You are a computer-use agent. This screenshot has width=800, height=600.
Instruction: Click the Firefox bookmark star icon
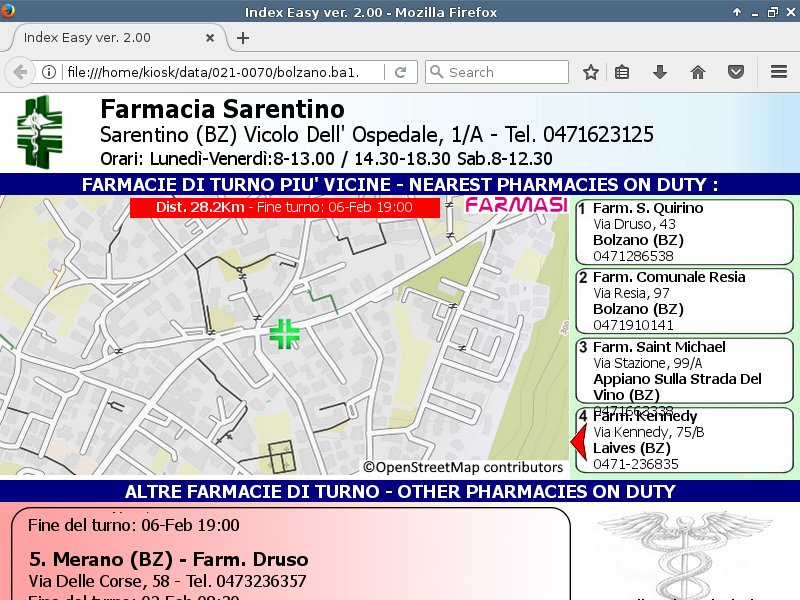591,72
